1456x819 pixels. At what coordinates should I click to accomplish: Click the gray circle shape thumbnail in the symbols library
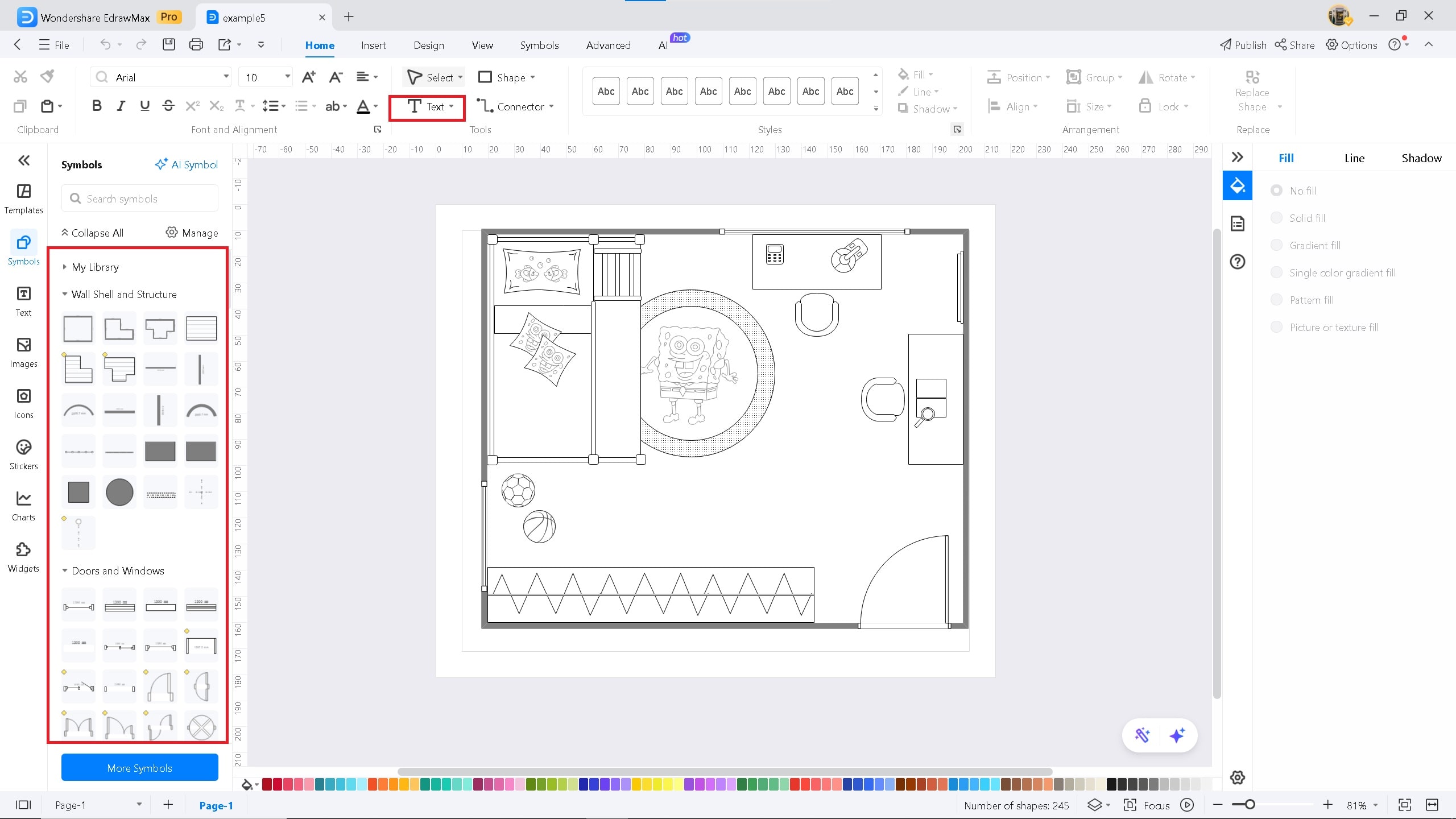(x=119, y=492)
